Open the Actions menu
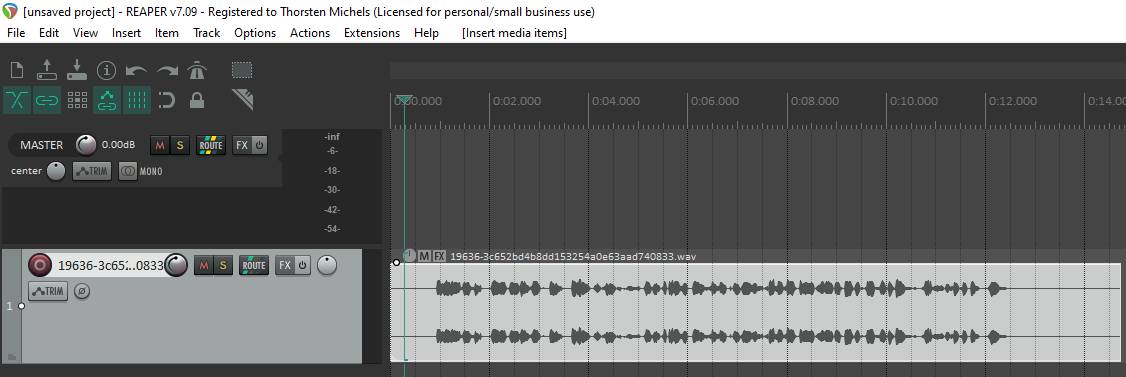Image resolution: width=1126 pixels, height=377 pixels. pyautogui.click(x=310, y=33)
